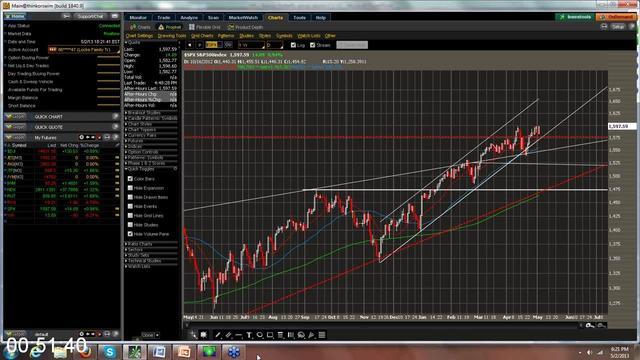Toggle Hide Volume Pane checkbox
The height and width of the screenshot is (360, 640).
tap(130, 234)
